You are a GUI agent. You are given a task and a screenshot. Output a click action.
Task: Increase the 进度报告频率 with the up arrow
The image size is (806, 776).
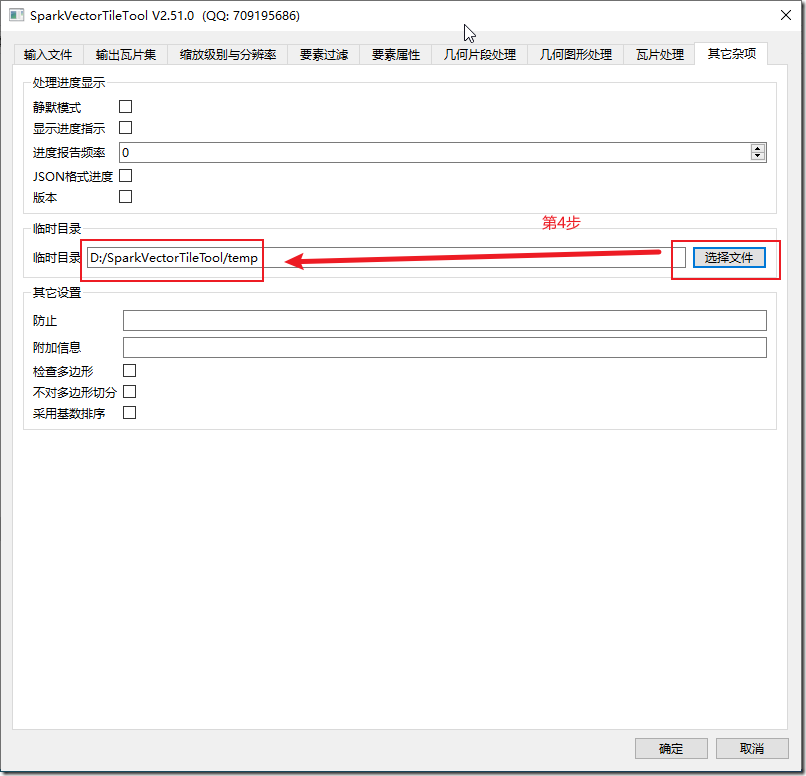click(758, 148)
